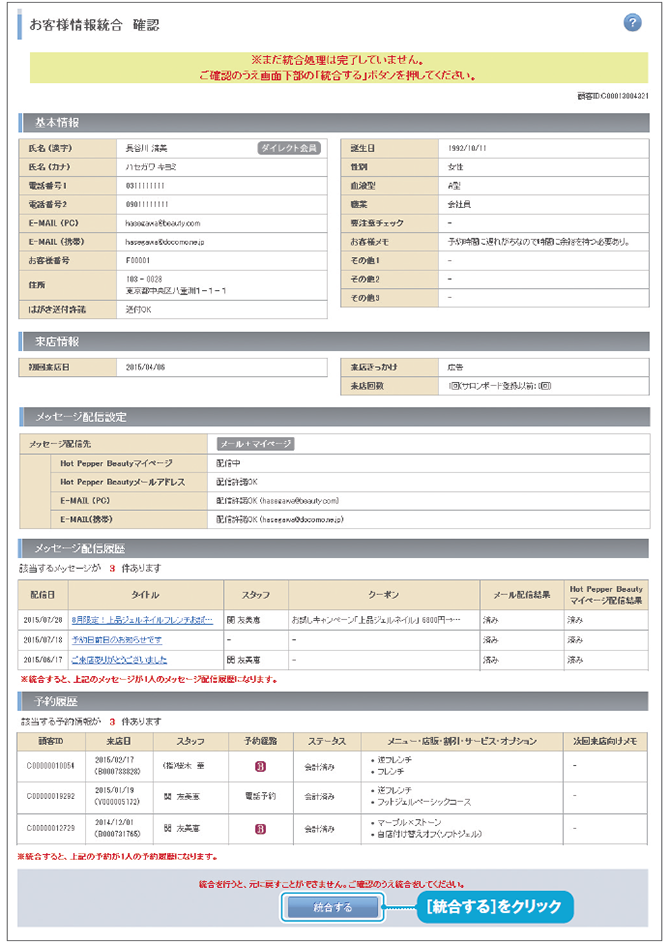Click the メール+マイページ delivery badge
This screenshot has height=943, width=670.
coord(256,443)
